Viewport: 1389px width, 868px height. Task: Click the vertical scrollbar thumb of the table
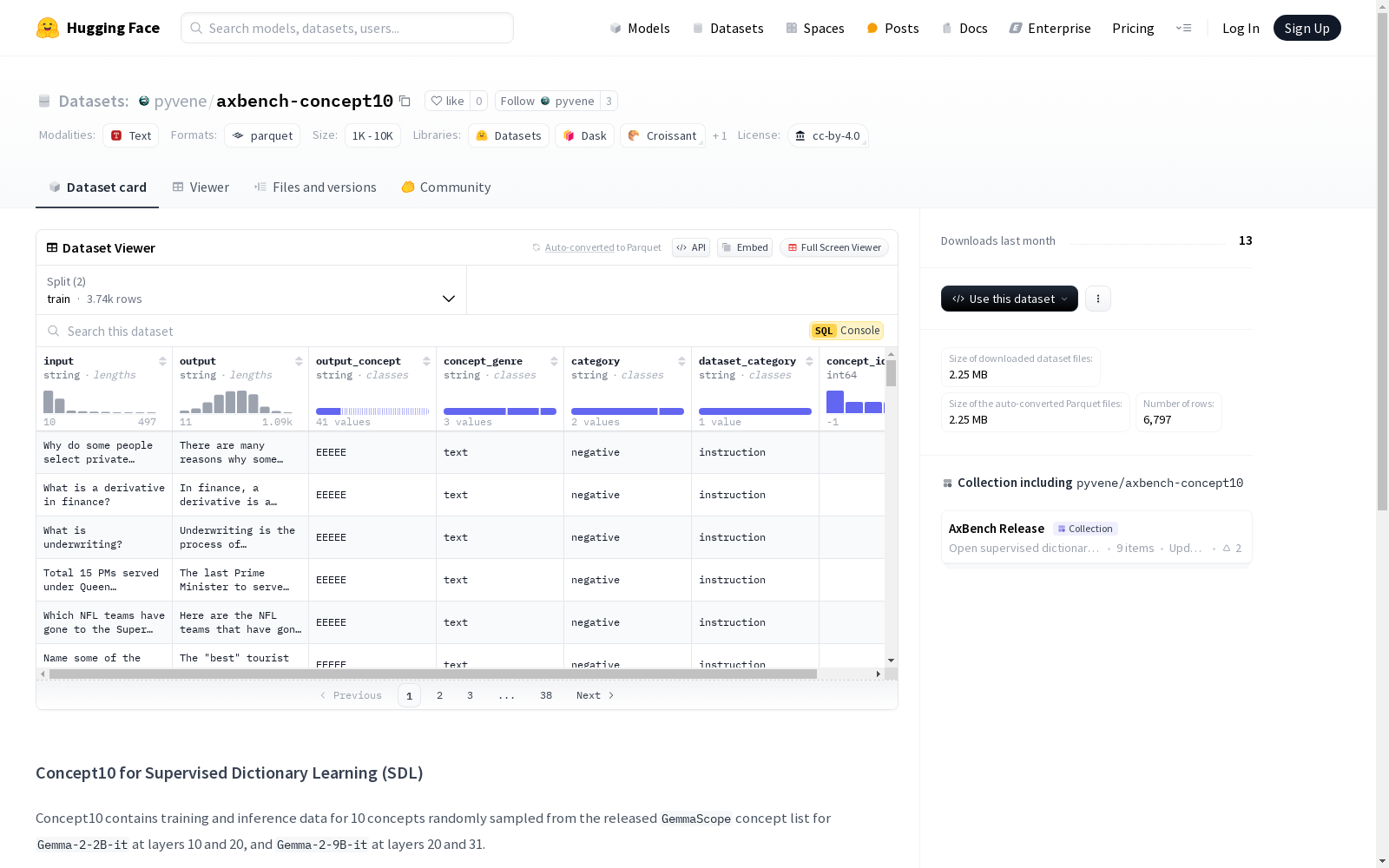891,373
